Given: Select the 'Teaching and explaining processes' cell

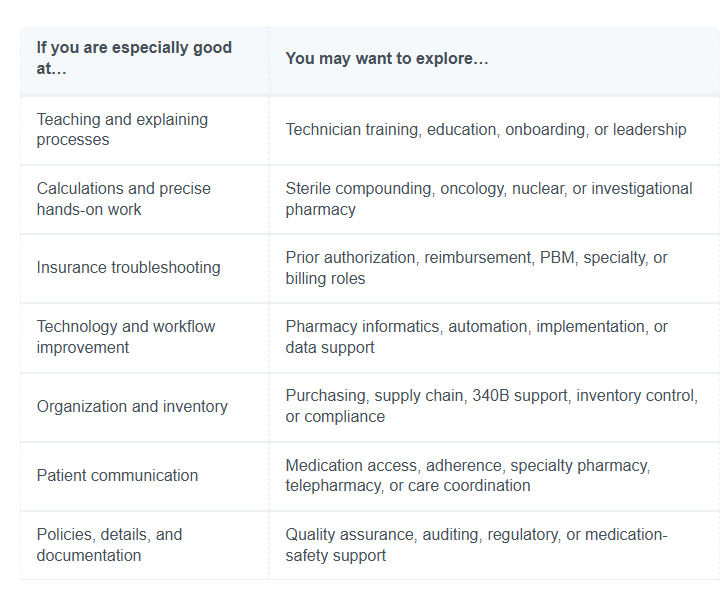Looking at the screenshot, I should point(144,130).
